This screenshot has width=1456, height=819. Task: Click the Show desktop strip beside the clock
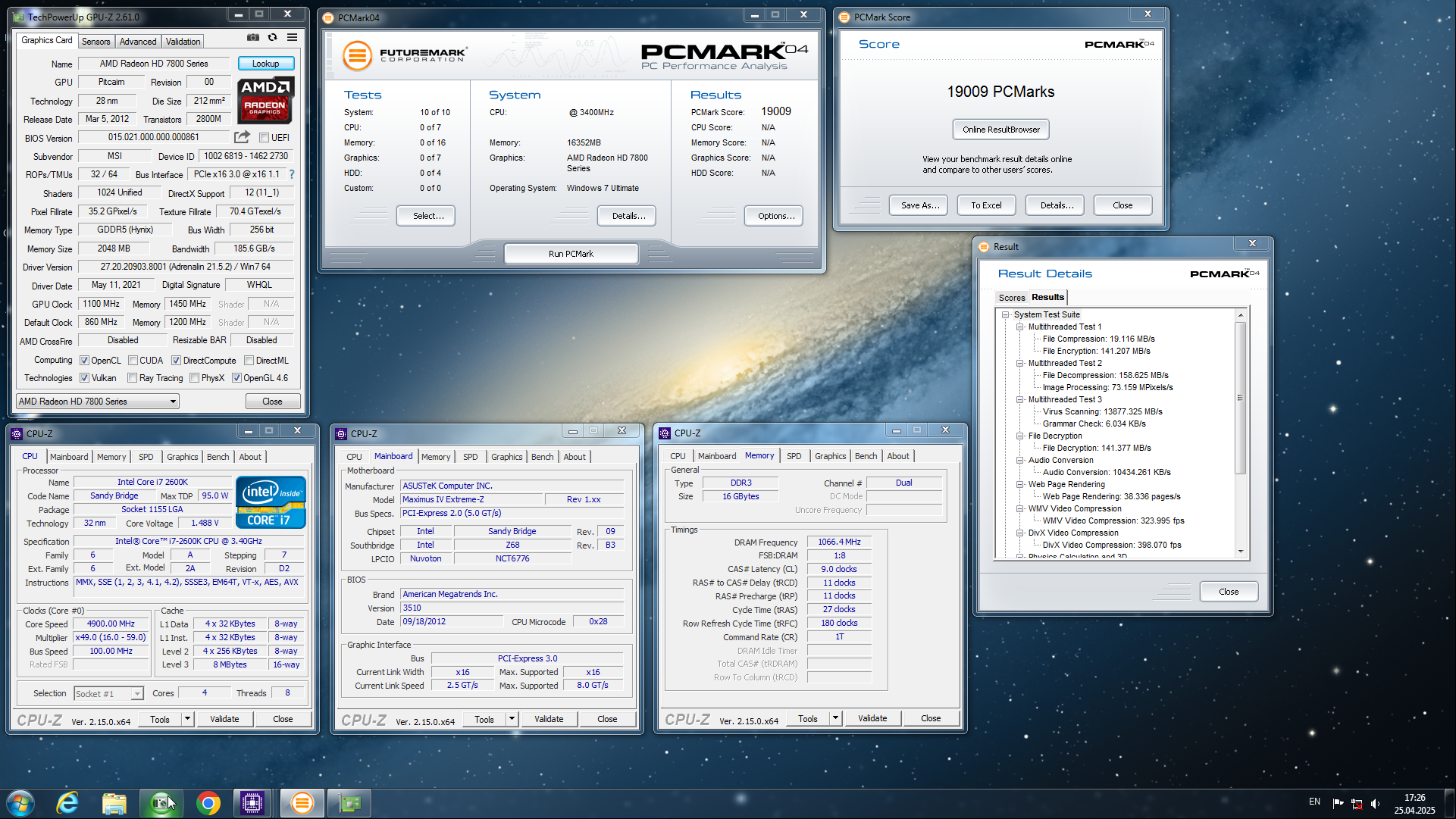pos(1450,803)
